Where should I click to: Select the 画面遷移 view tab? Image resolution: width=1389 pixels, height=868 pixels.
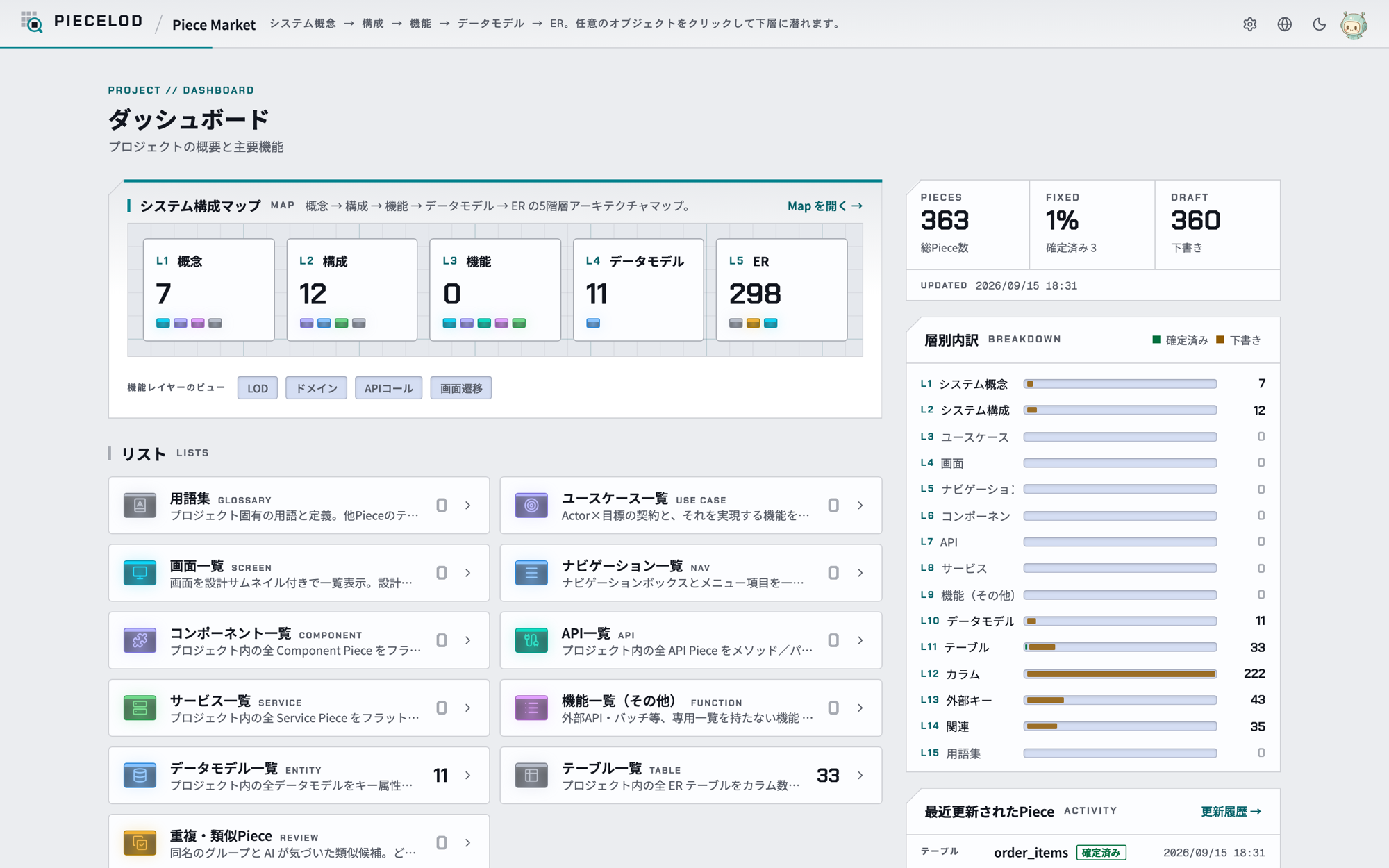pyautogui.click(x=461, y=388)
